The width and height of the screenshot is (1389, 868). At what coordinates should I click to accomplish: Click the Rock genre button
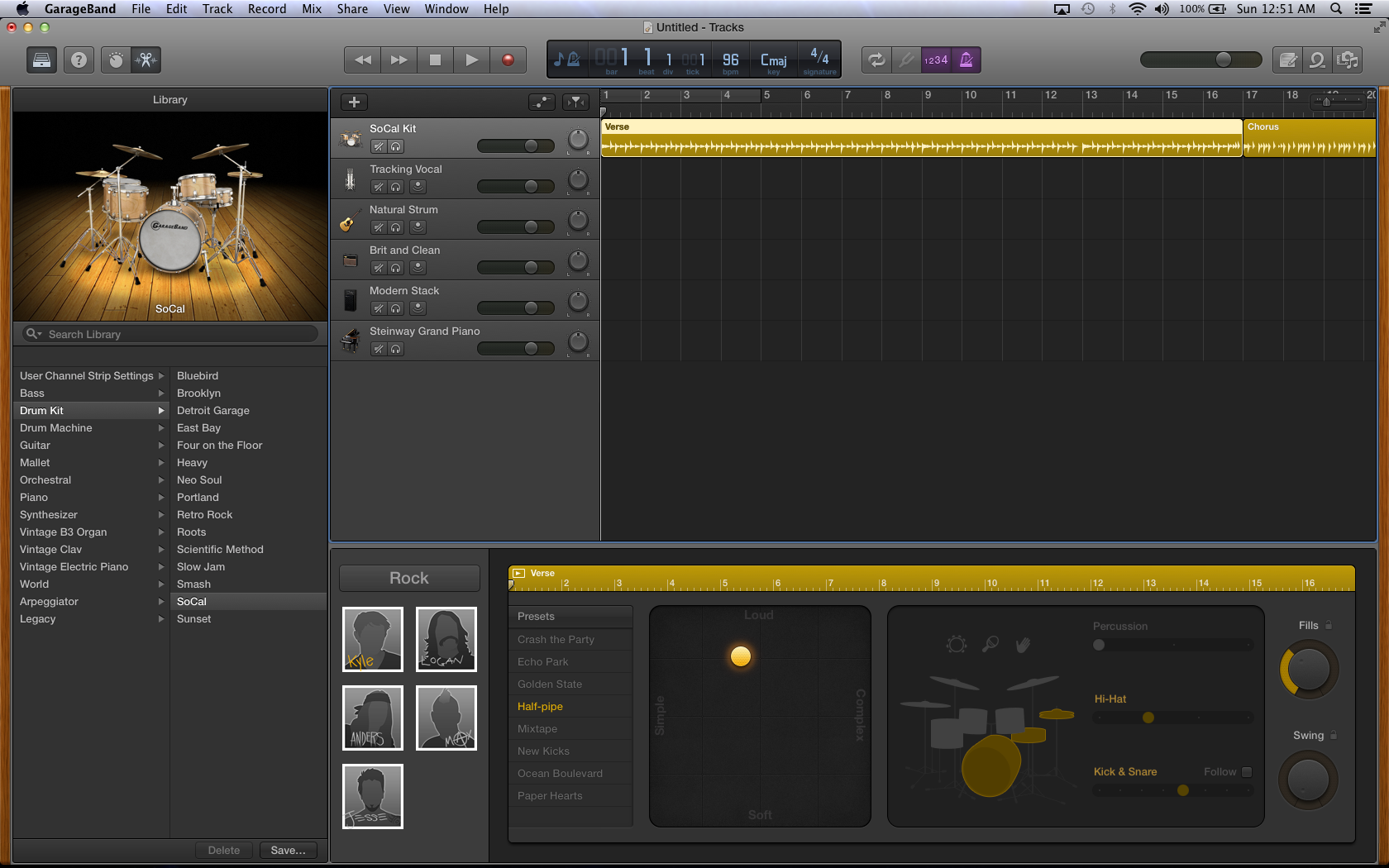(409, 578)
